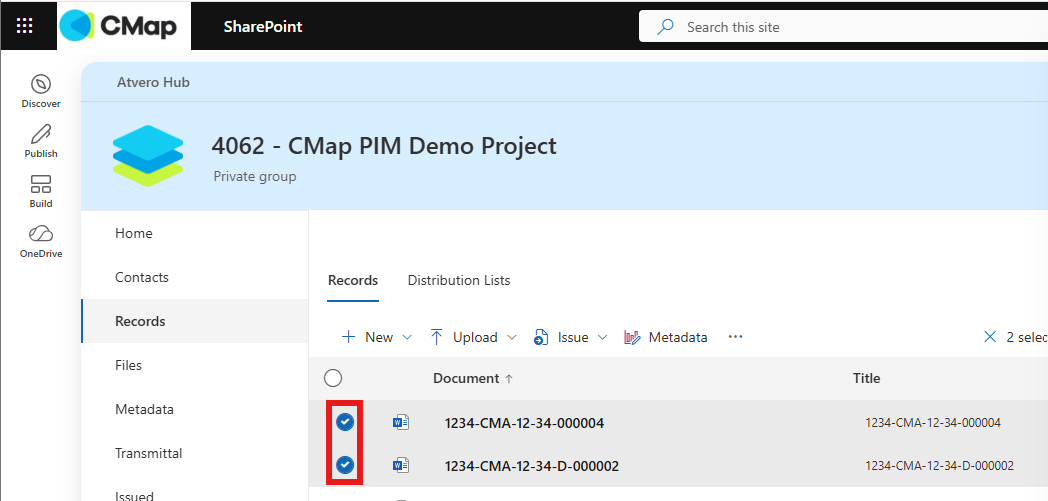Expand the Issue dropdown chevron
Image resolution: width=1048 pixels, height=501 pixels.
(602, 337)
